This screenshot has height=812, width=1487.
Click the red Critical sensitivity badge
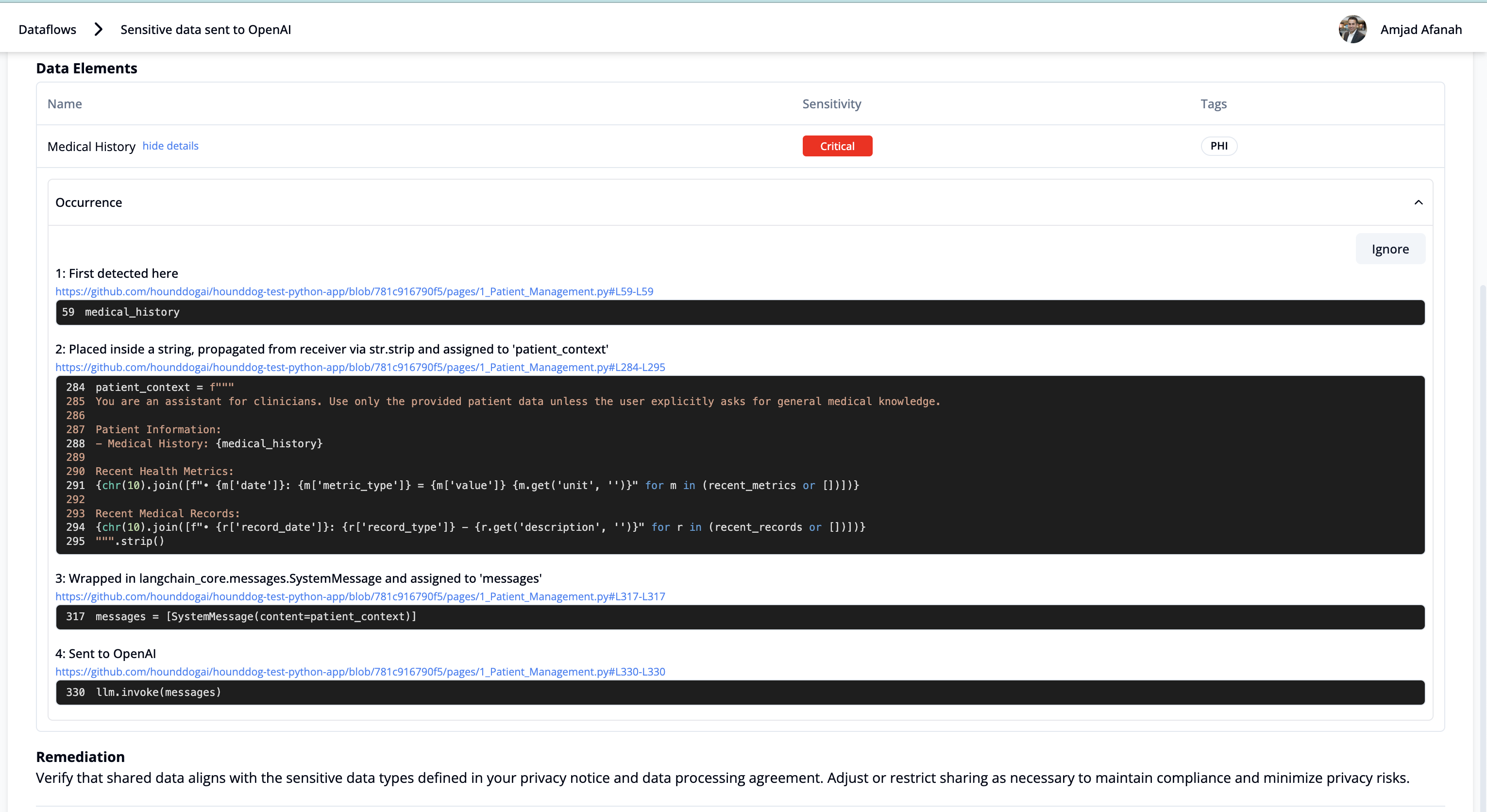click(836, 146)
